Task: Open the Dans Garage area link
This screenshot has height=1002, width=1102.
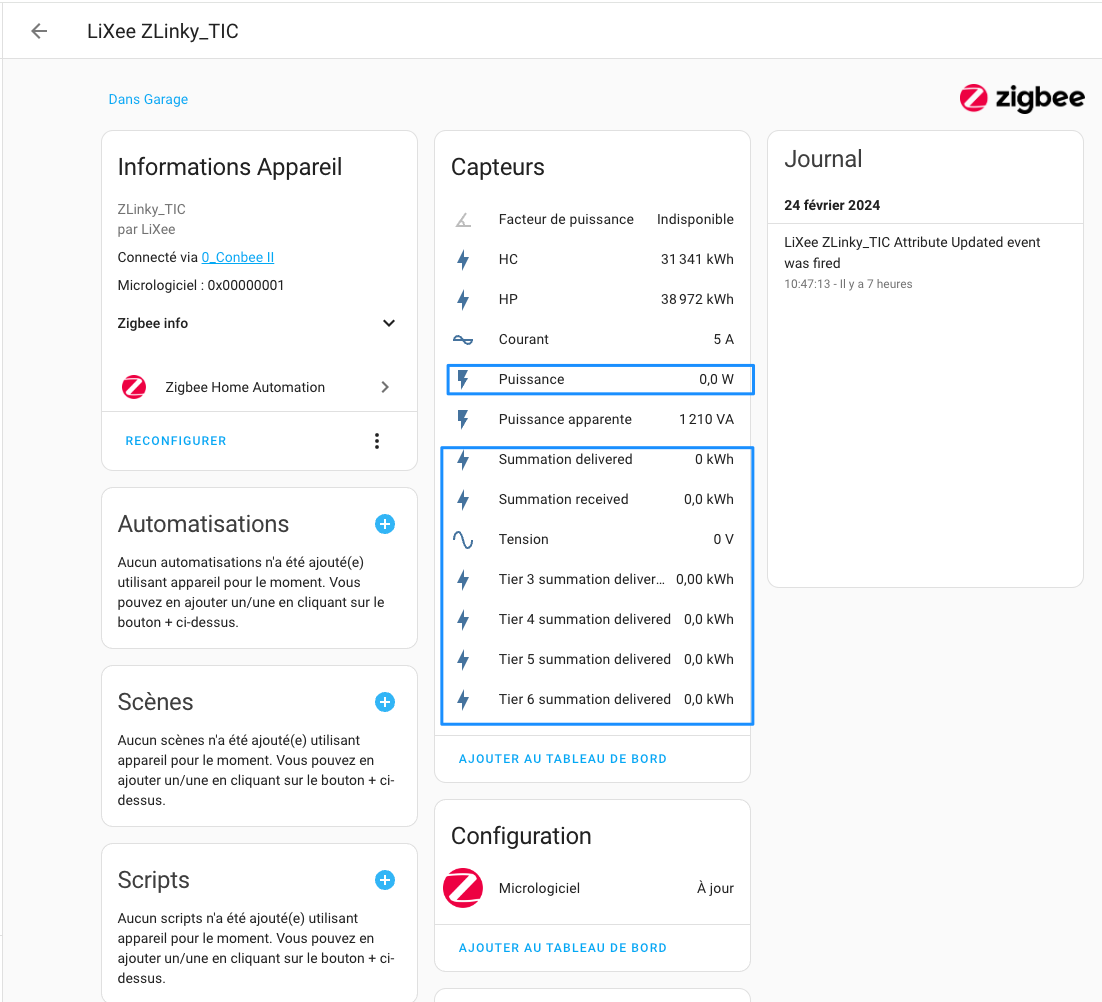Action: 148,99
